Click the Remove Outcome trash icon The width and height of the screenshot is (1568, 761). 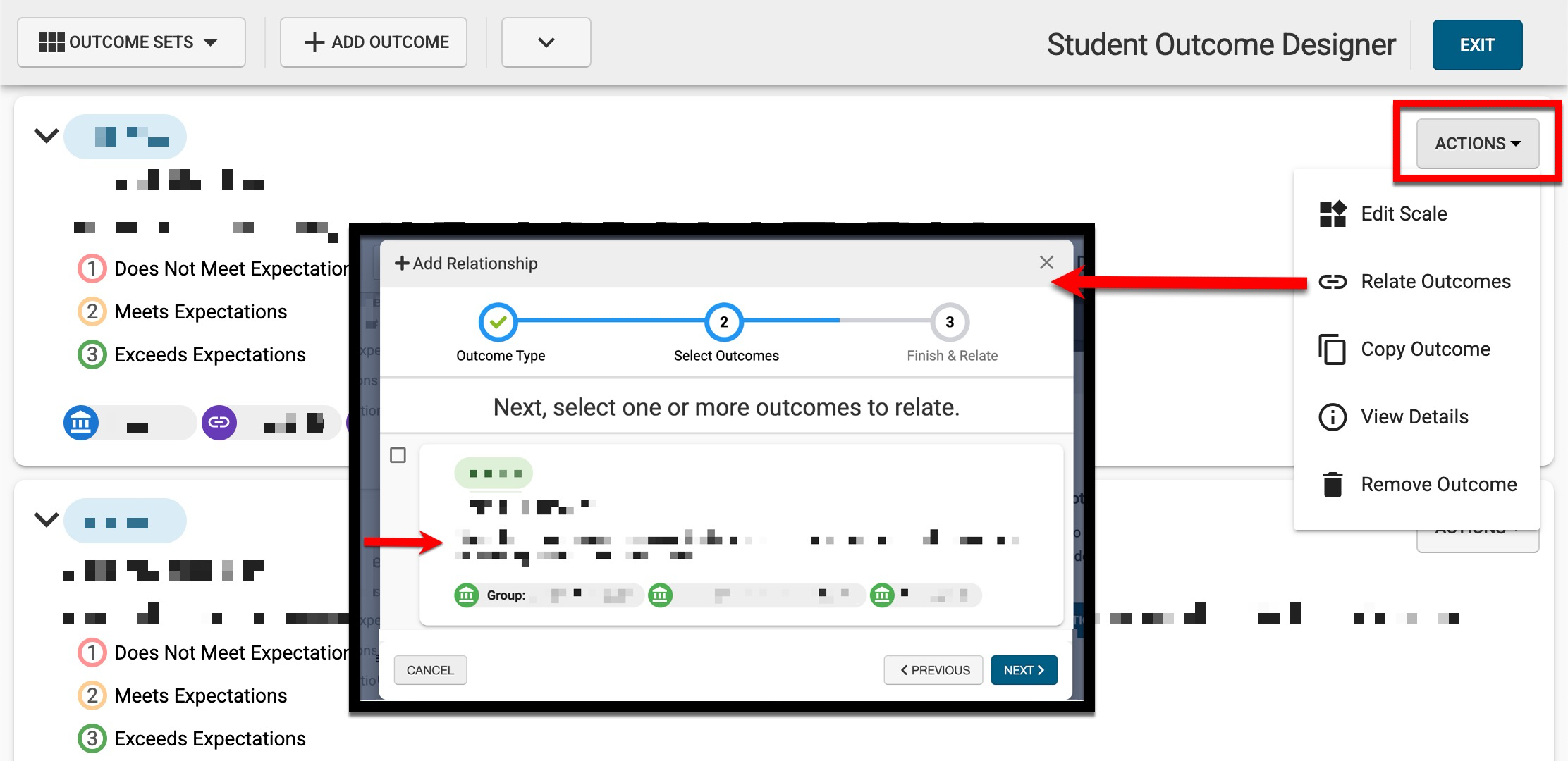pyautogui.click(x=1333, y=485)
